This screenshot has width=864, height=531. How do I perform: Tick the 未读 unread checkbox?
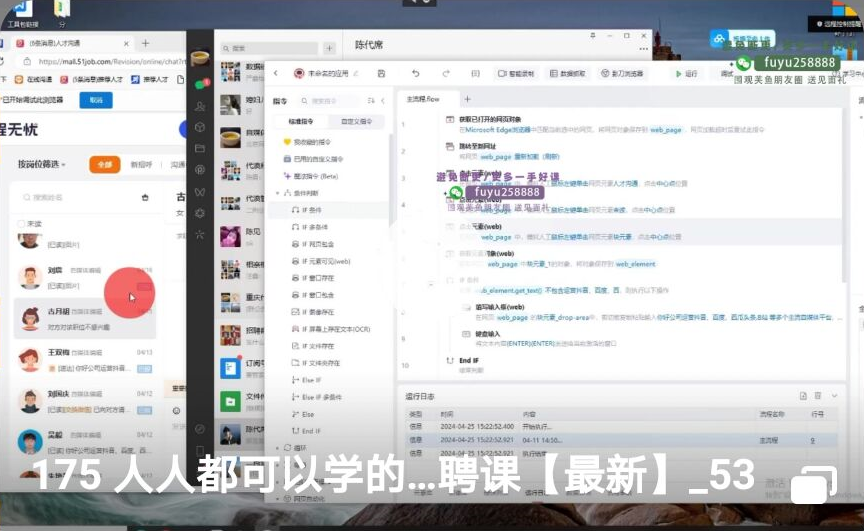pyautogui.click(x=22, y=223)
